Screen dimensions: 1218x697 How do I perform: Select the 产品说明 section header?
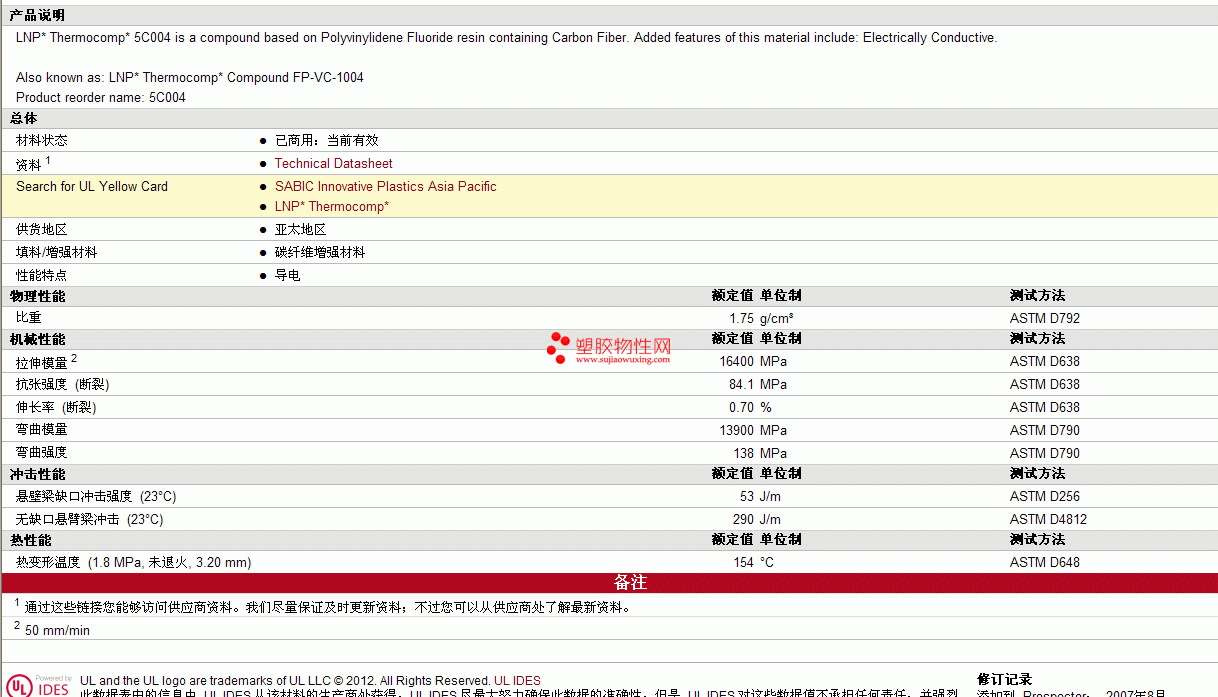(x=37, y=15)
